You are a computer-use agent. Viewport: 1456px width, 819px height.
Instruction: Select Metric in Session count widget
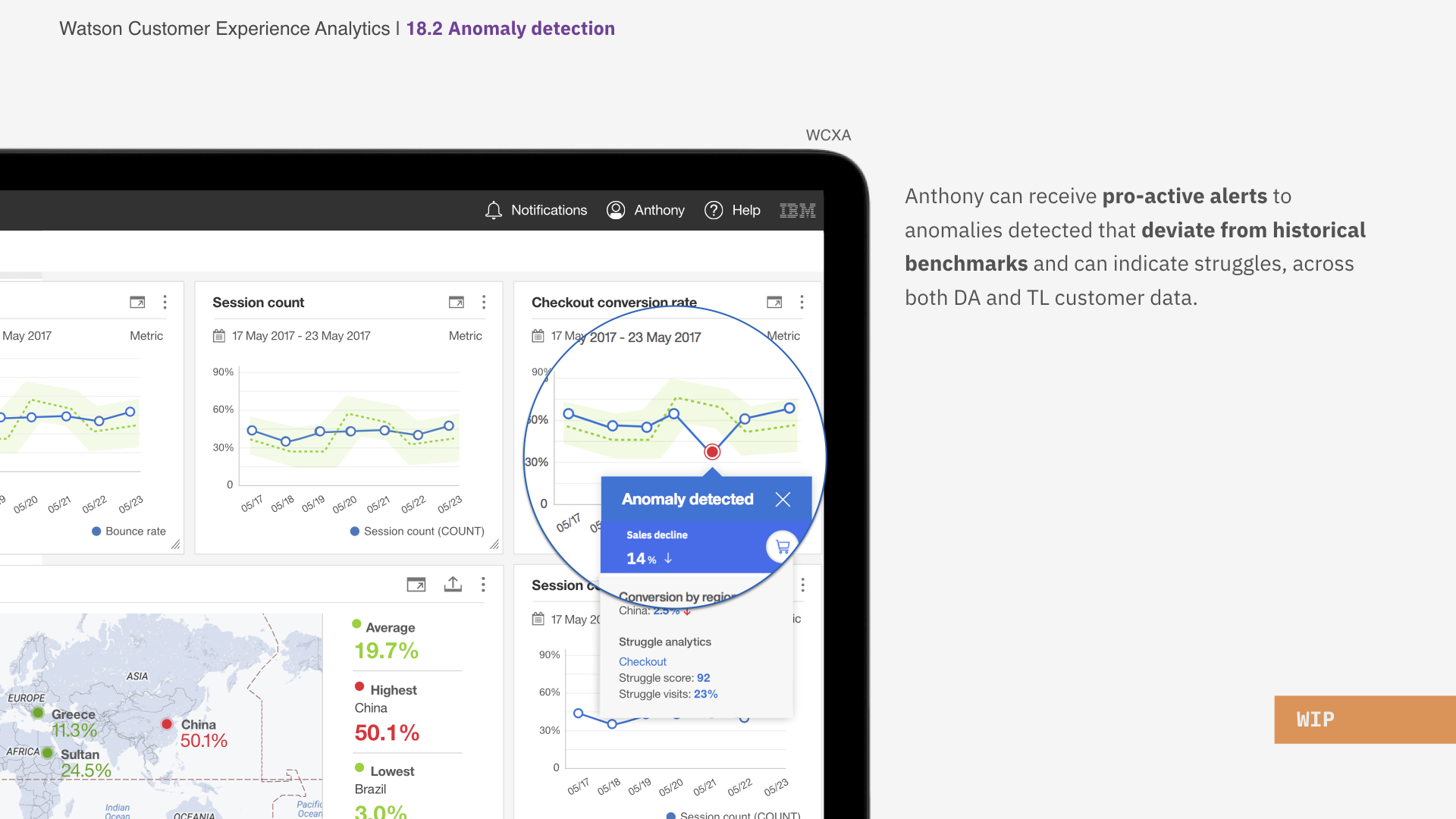[465, 336]
